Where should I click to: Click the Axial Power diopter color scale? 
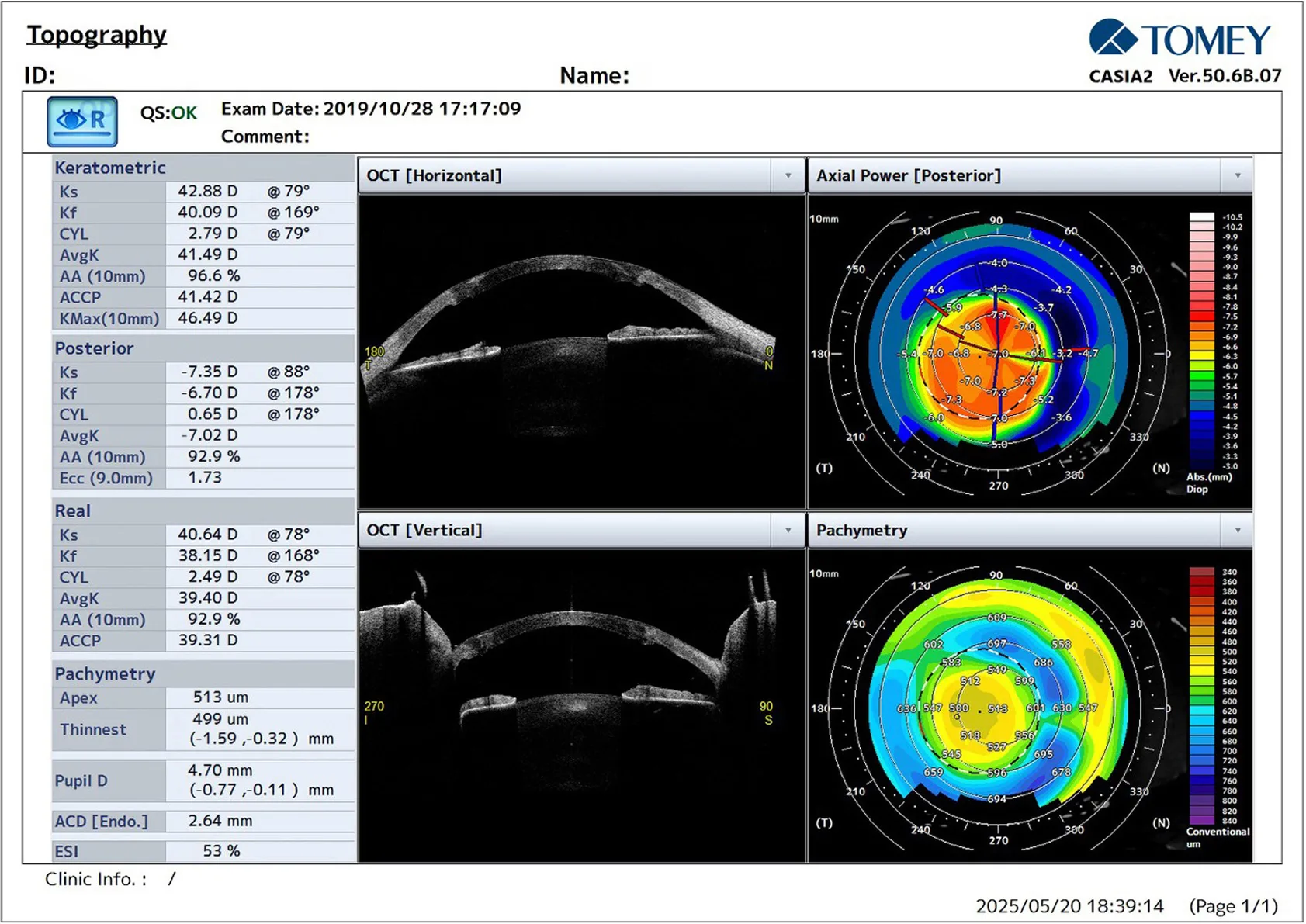pyautogui.click(x=1202, y=342)
